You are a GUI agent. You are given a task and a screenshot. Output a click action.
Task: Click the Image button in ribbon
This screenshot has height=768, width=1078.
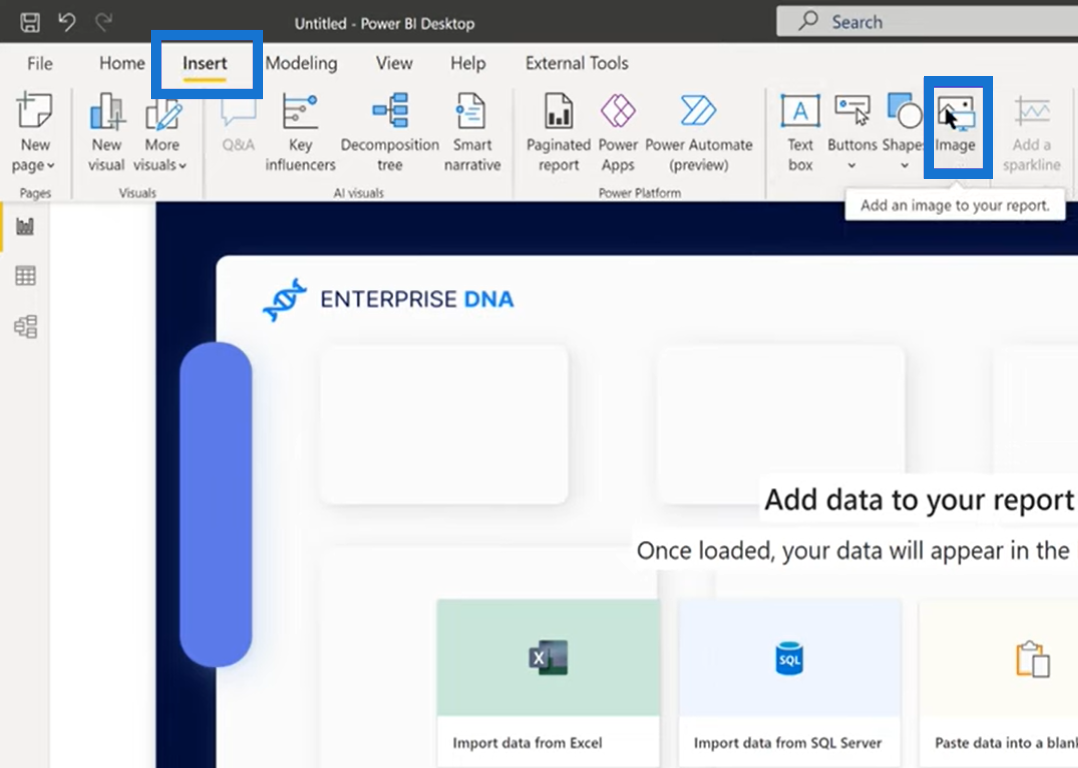click(x=956, y=127)
